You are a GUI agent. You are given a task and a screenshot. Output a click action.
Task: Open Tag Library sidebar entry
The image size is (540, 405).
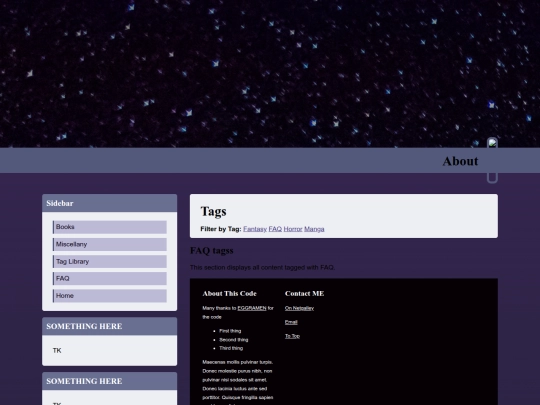coord(110,261)
